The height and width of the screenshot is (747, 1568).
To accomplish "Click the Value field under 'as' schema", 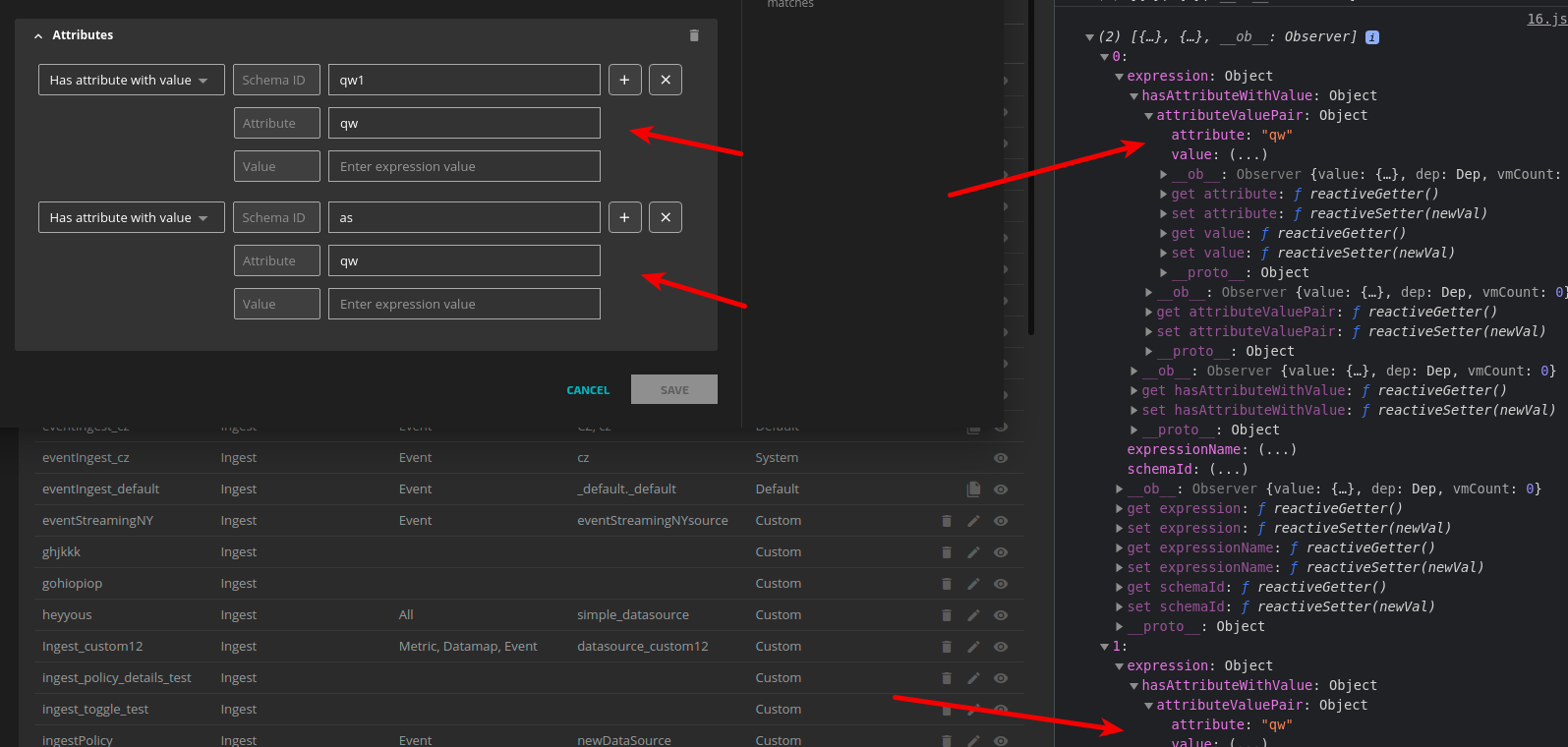I will tap(464, 304).
